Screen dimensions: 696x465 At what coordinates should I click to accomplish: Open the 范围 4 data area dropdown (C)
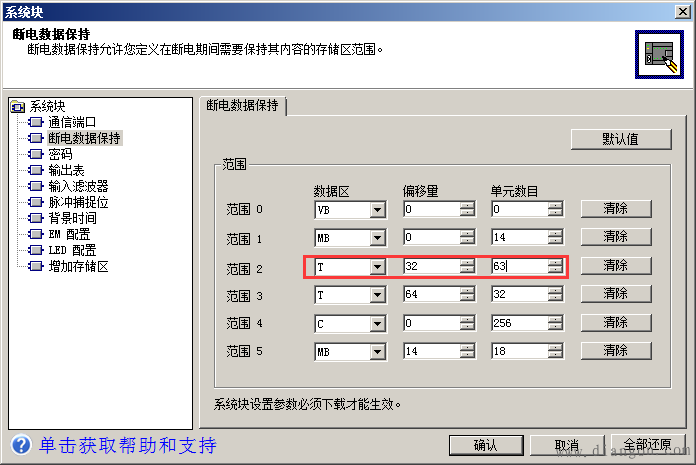click(x=378, y=324)
